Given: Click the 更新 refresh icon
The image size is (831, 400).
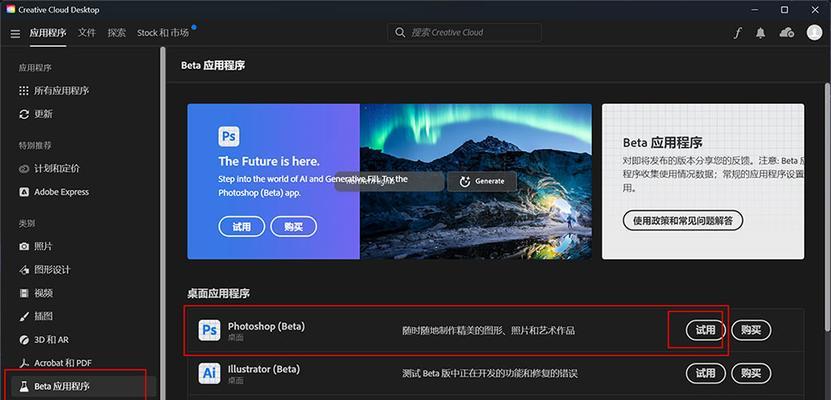Looking at the screenshot, I should click(x=24, y=114).
